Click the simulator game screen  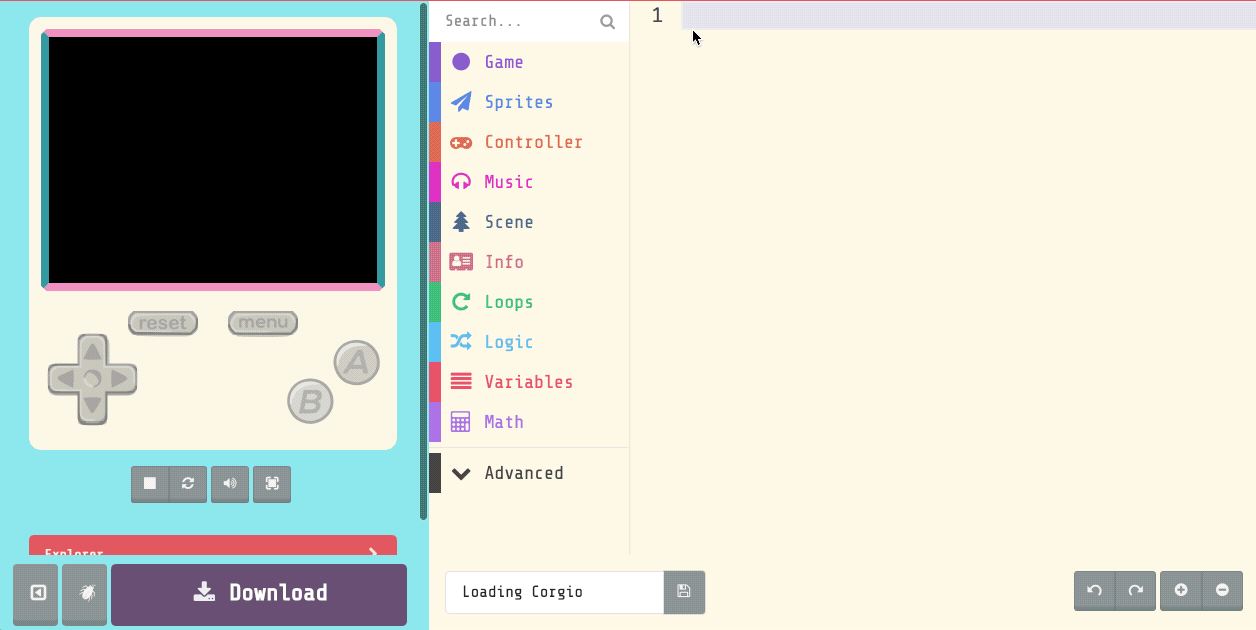click(213, 160)
